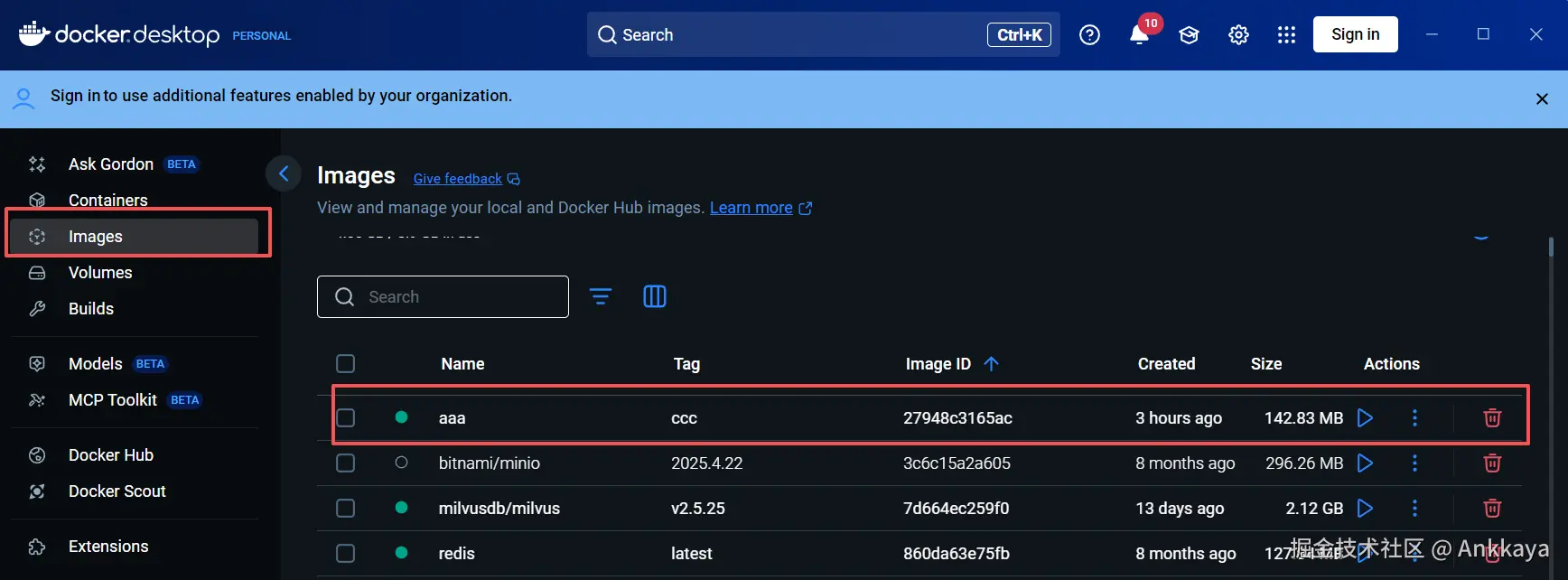Sort by the Tag column header
Viewport: 1568px width, 580px height.
coord(686,364)
